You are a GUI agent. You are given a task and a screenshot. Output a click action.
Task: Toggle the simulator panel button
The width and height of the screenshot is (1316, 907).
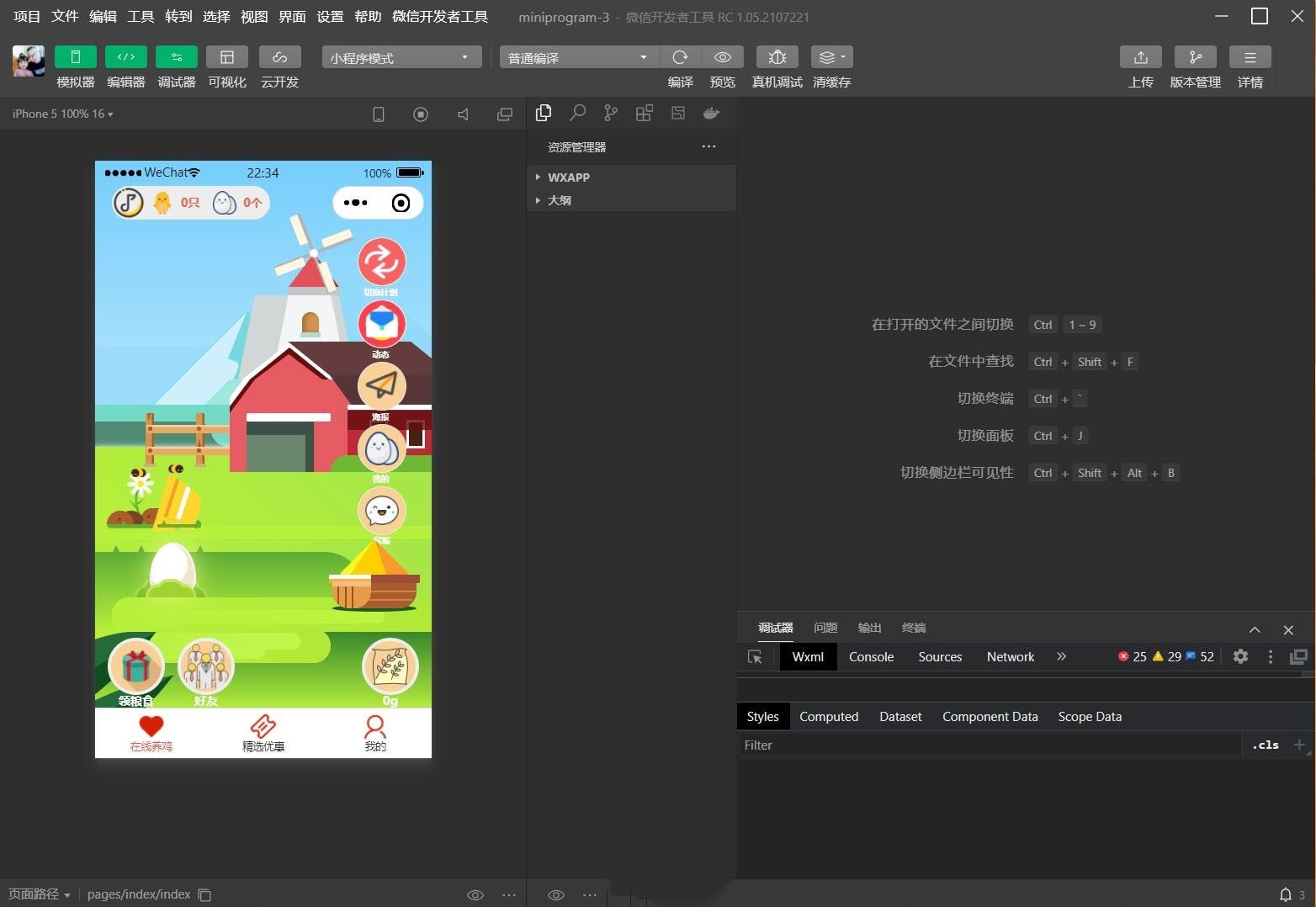pos(76,57)
